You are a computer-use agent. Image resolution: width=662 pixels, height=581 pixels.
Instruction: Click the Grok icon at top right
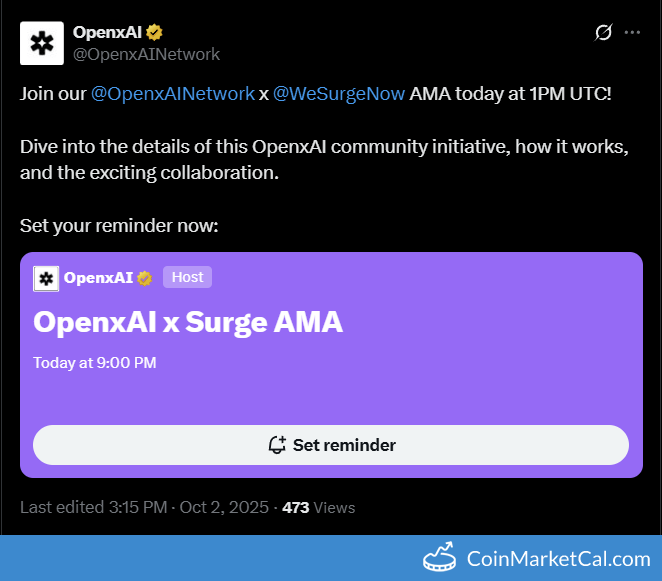(x=603, y=33)
